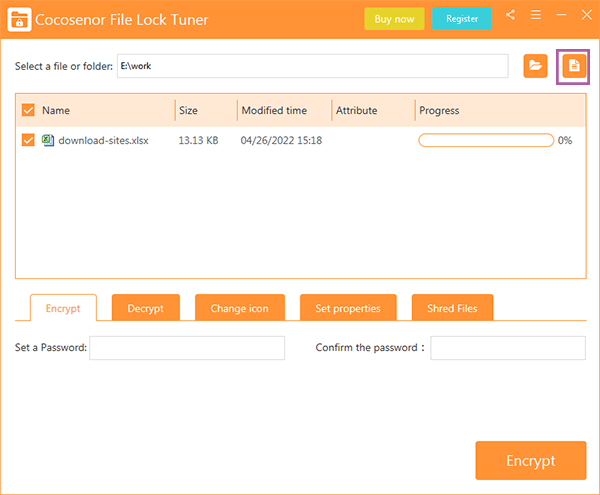Minimize the File Lock Tuner window
Image resolution: width=600 pixels, height=495 pixels.
[561, 15]
